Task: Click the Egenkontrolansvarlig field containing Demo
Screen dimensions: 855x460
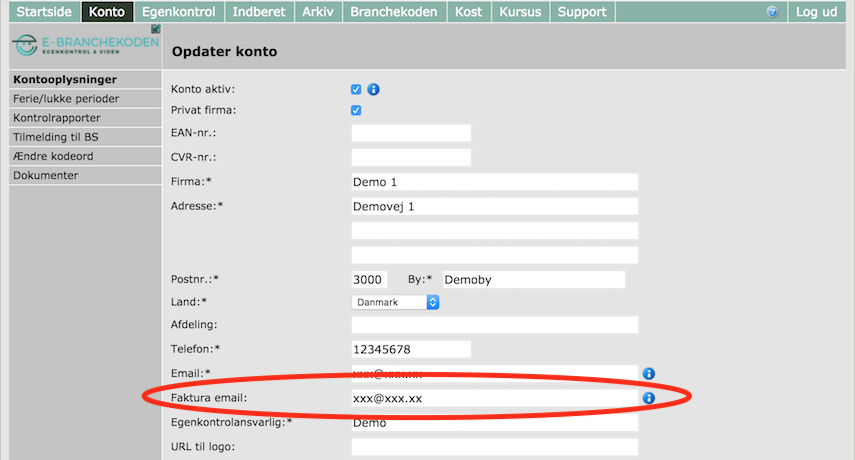Action: [495, 422]
